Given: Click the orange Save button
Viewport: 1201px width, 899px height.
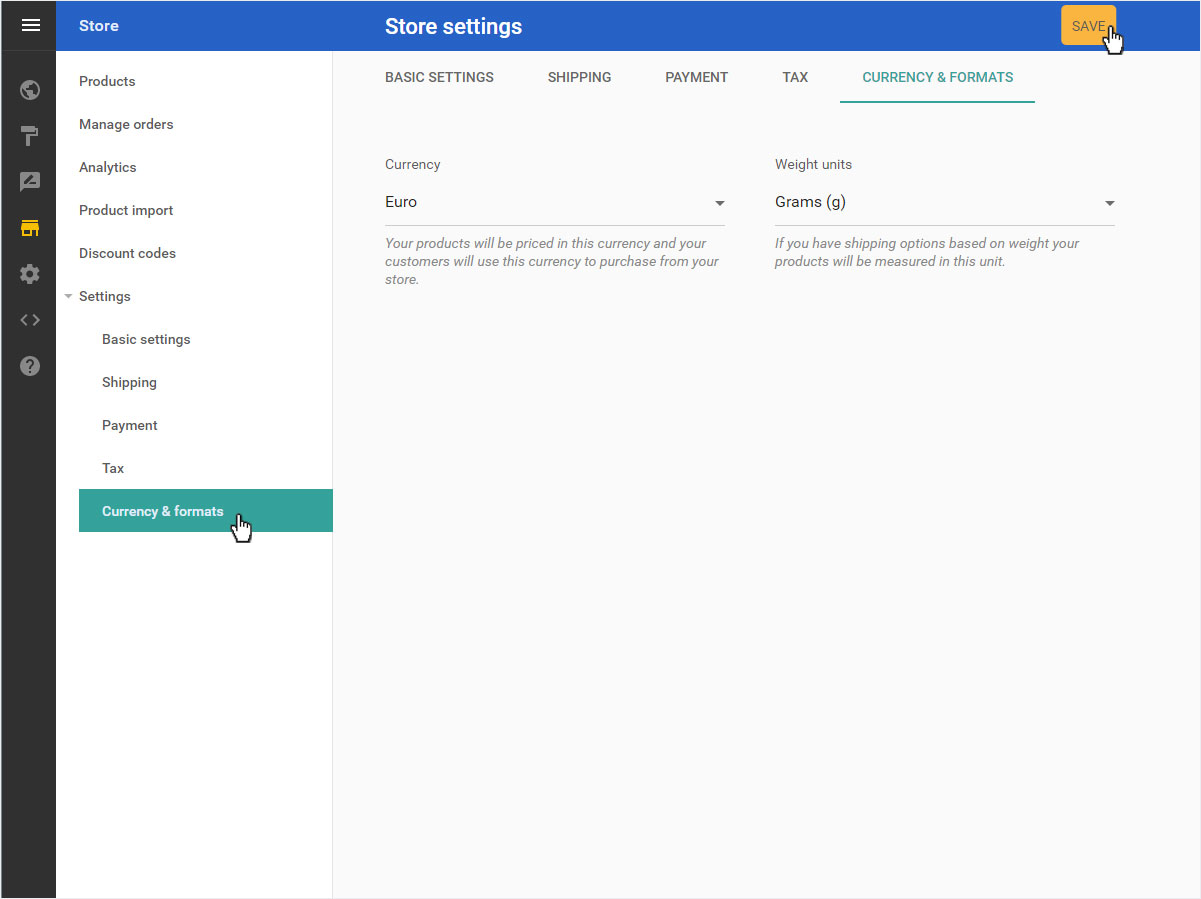Looking at the screenshot, I should click(x=1088, y=26).
